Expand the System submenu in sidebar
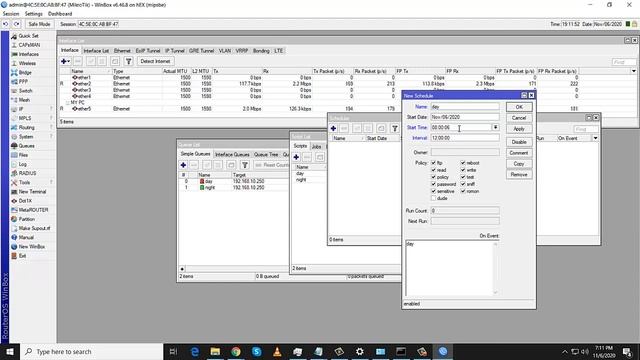 click(x=51, y=136)
